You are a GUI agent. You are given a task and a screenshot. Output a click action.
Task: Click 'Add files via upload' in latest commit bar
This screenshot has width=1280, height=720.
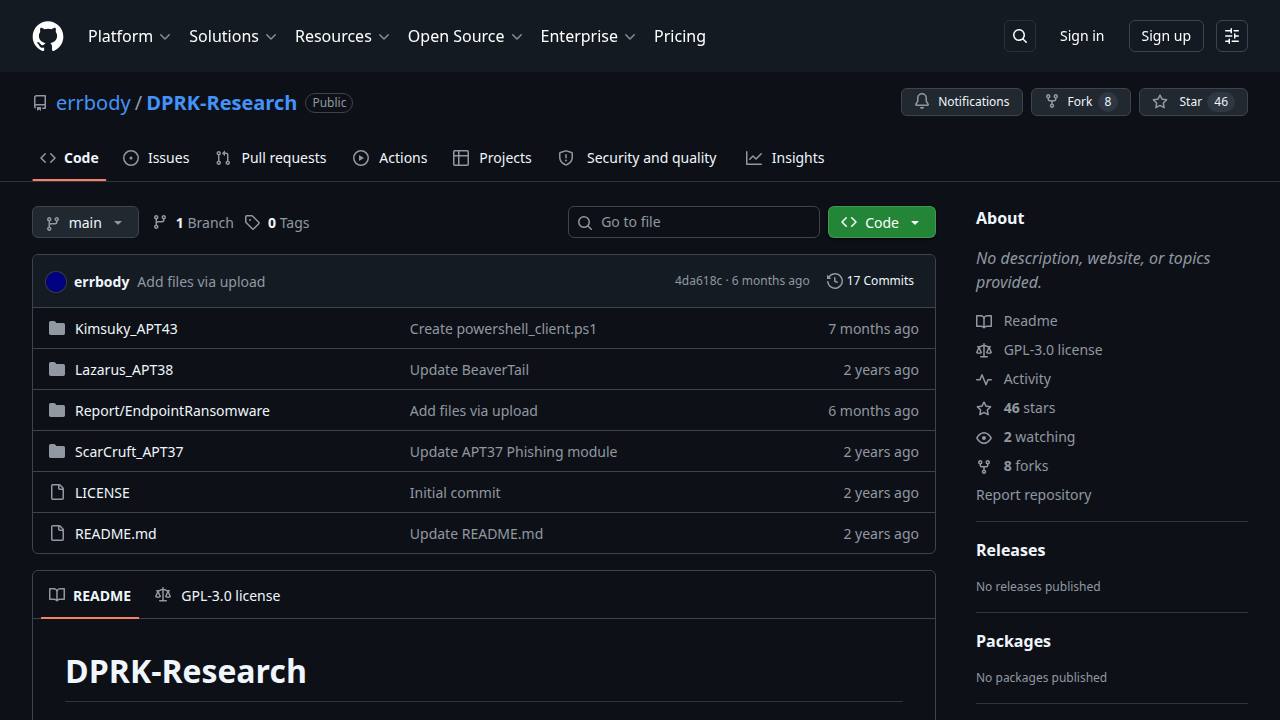coord(201,282)
